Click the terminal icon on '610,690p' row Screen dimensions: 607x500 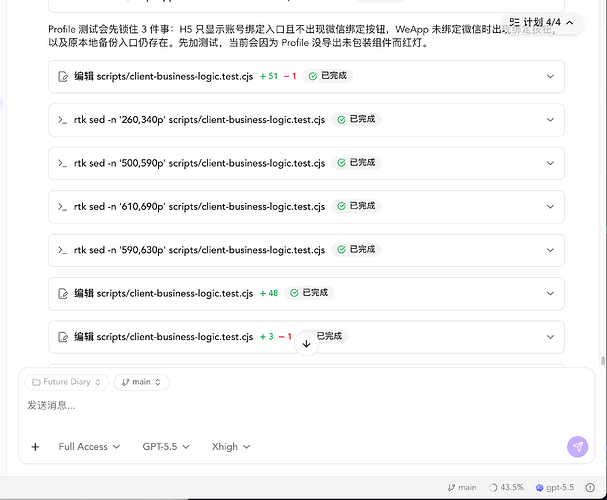click(62, 207)
